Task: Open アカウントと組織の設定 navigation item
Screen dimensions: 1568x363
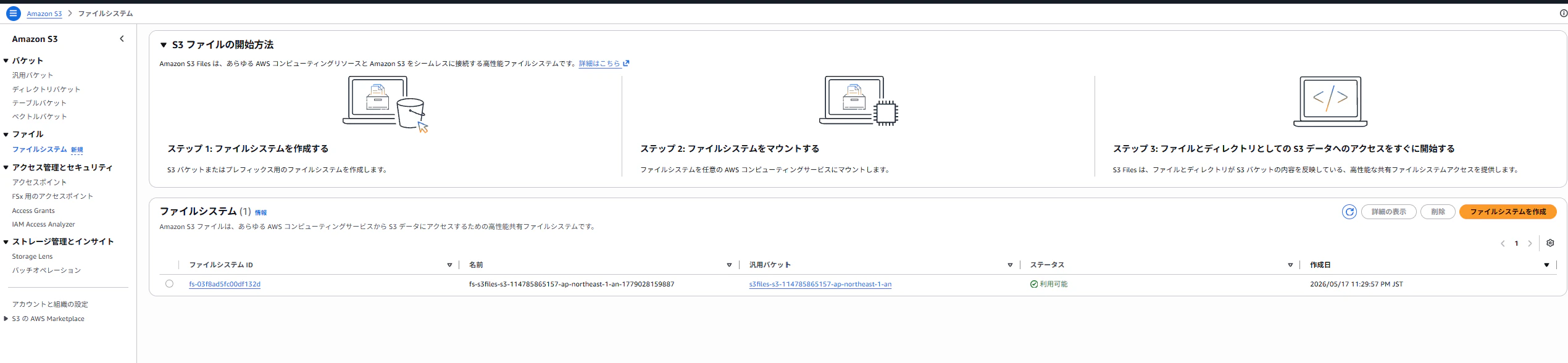Action: [50, 304]
